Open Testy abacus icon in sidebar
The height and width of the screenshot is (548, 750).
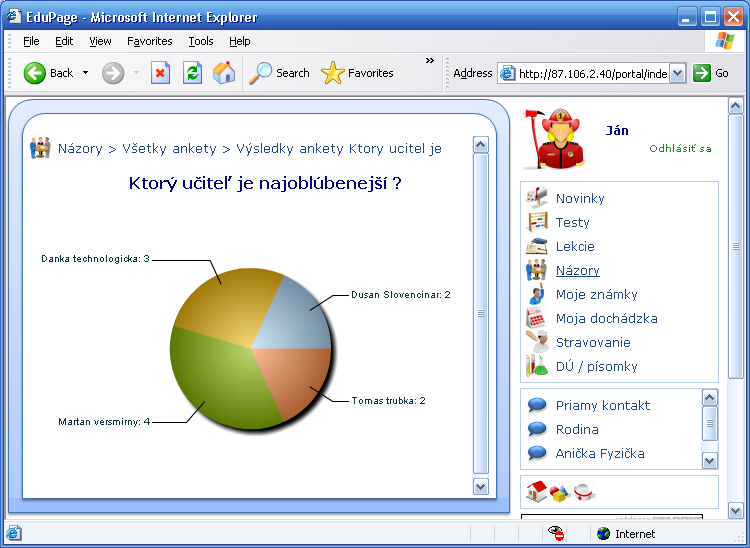(x=537, y=222)
